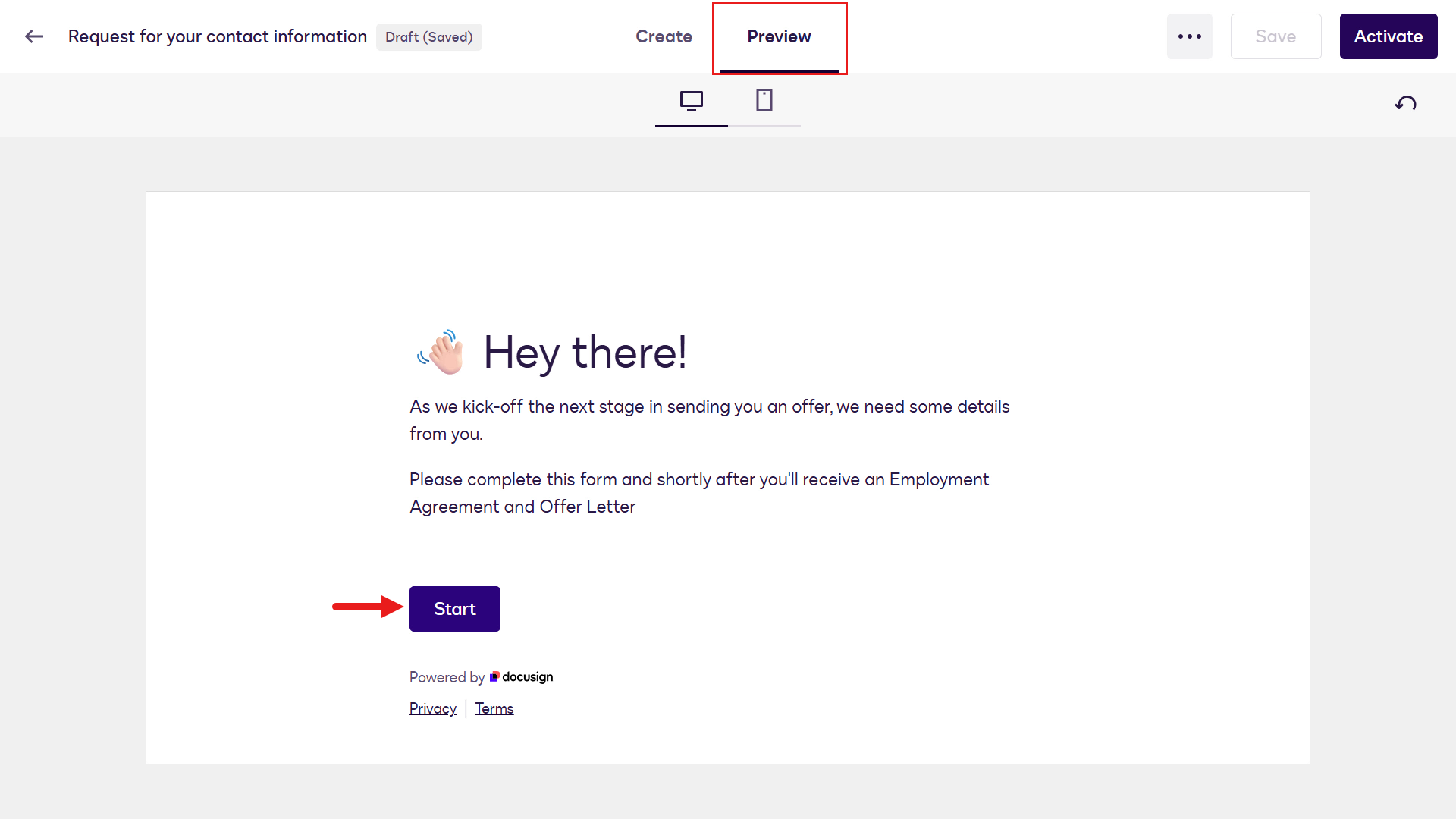Activate the form with Activate button
The width and height of the screenshot is (1456, 819).
coord(1389,36)
